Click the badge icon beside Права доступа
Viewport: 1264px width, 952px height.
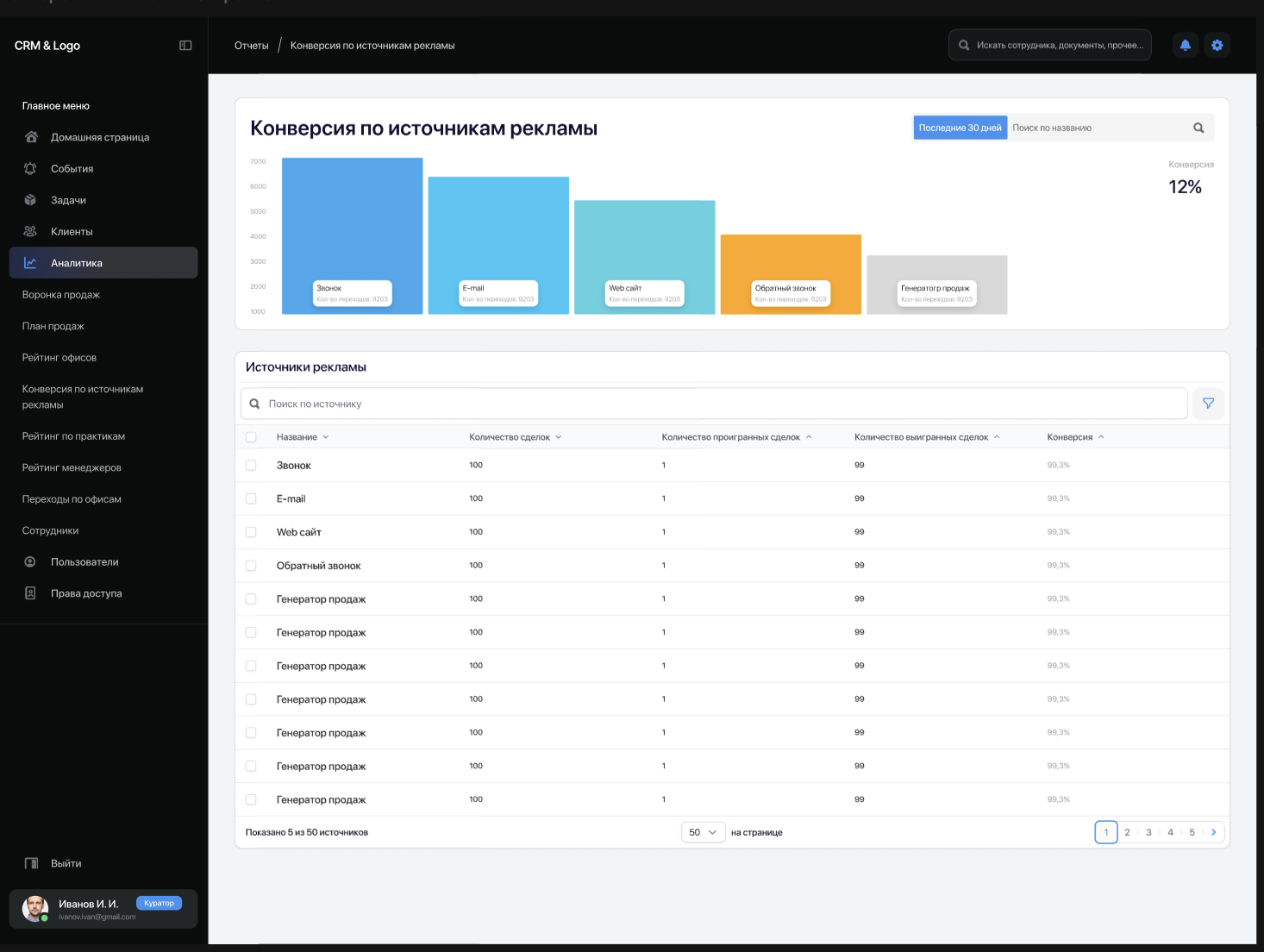pos(30,593)
